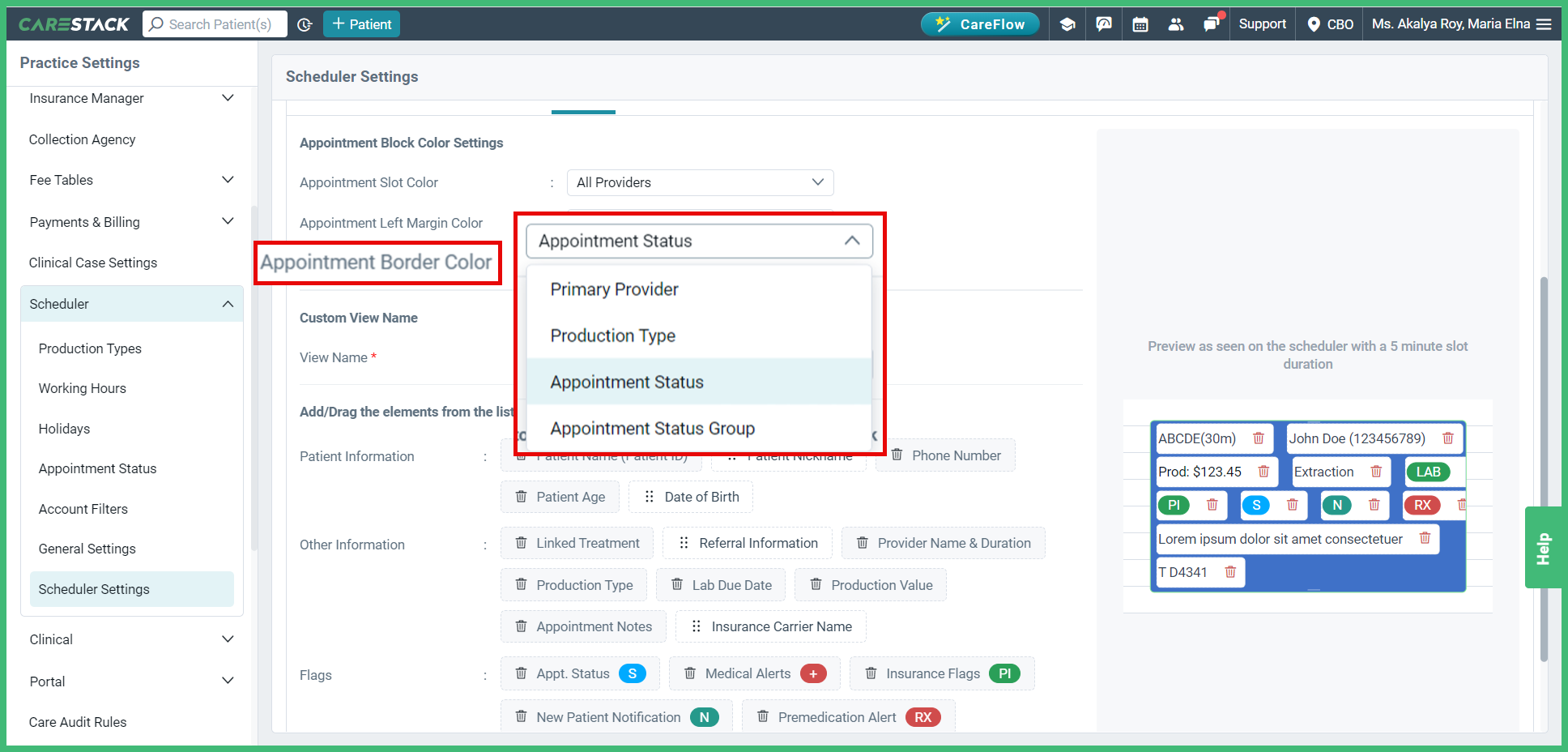Click the green Help tab on the right edge
Screen dimensions: 1568x752
coord(1543,547)
